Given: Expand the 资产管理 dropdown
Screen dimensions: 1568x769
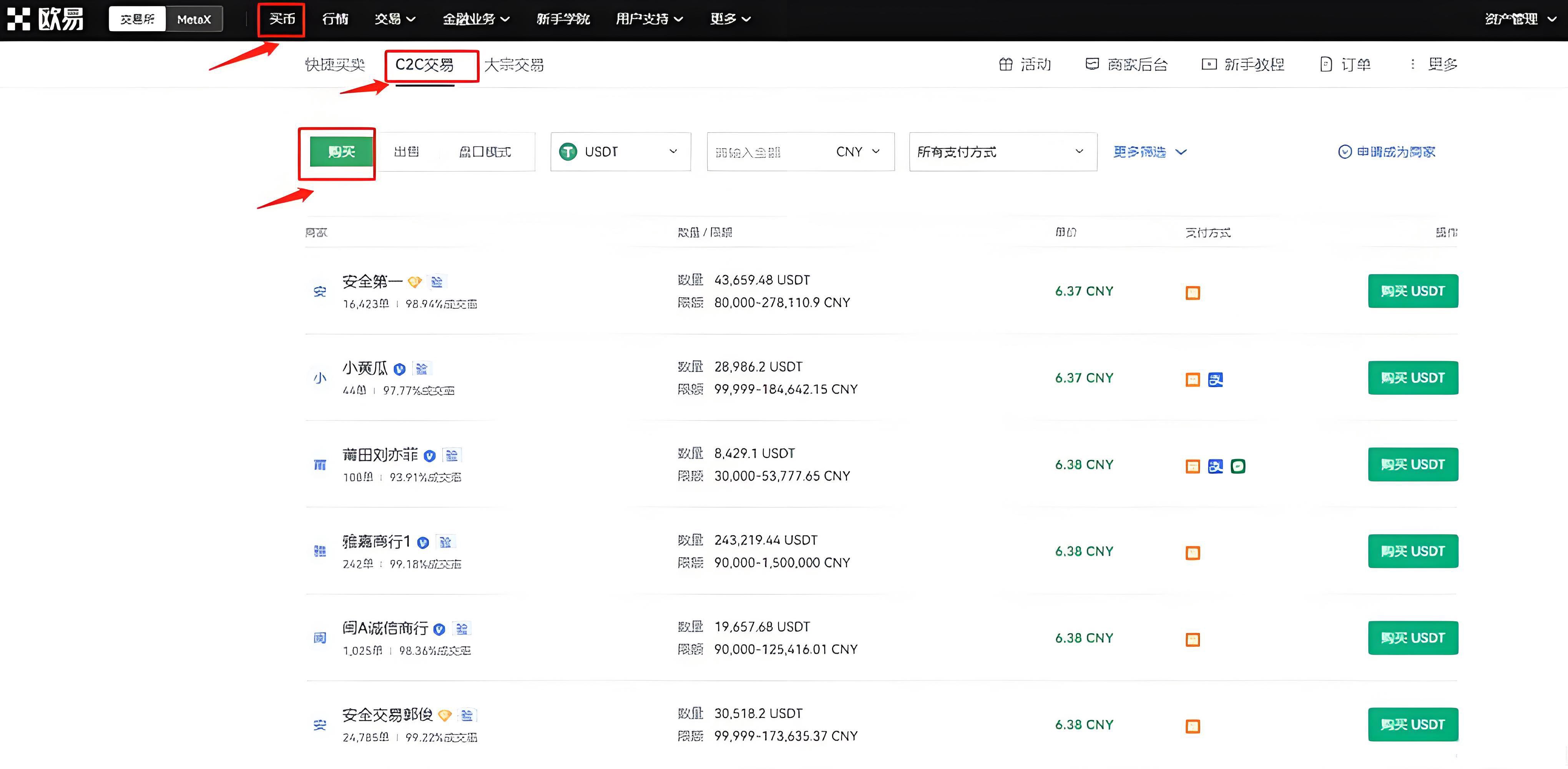Looking at the screenshot, I should pyautogui.click(x=1520, y=19).
